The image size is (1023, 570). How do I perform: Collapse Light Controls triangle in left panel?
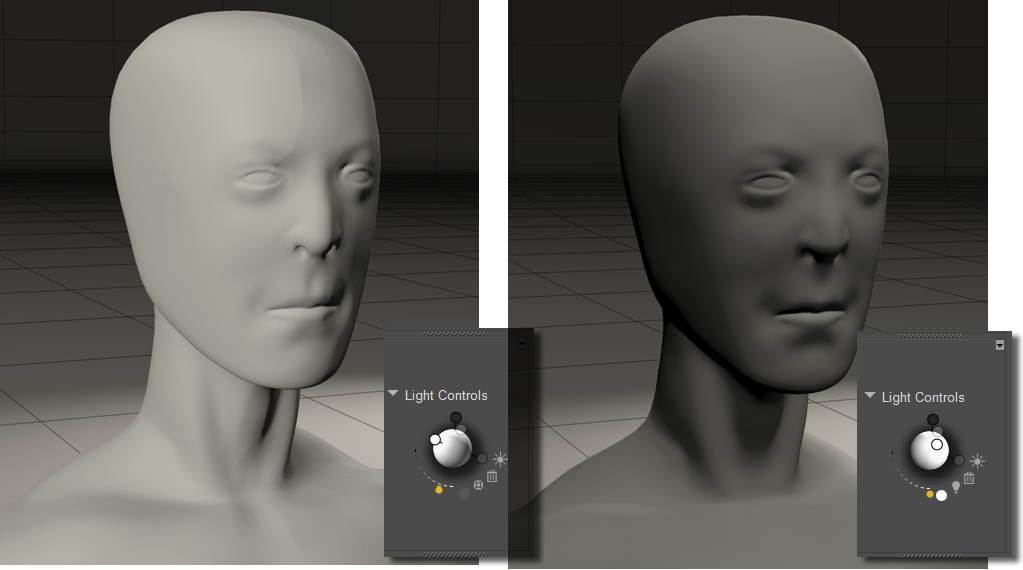[393, 393]
